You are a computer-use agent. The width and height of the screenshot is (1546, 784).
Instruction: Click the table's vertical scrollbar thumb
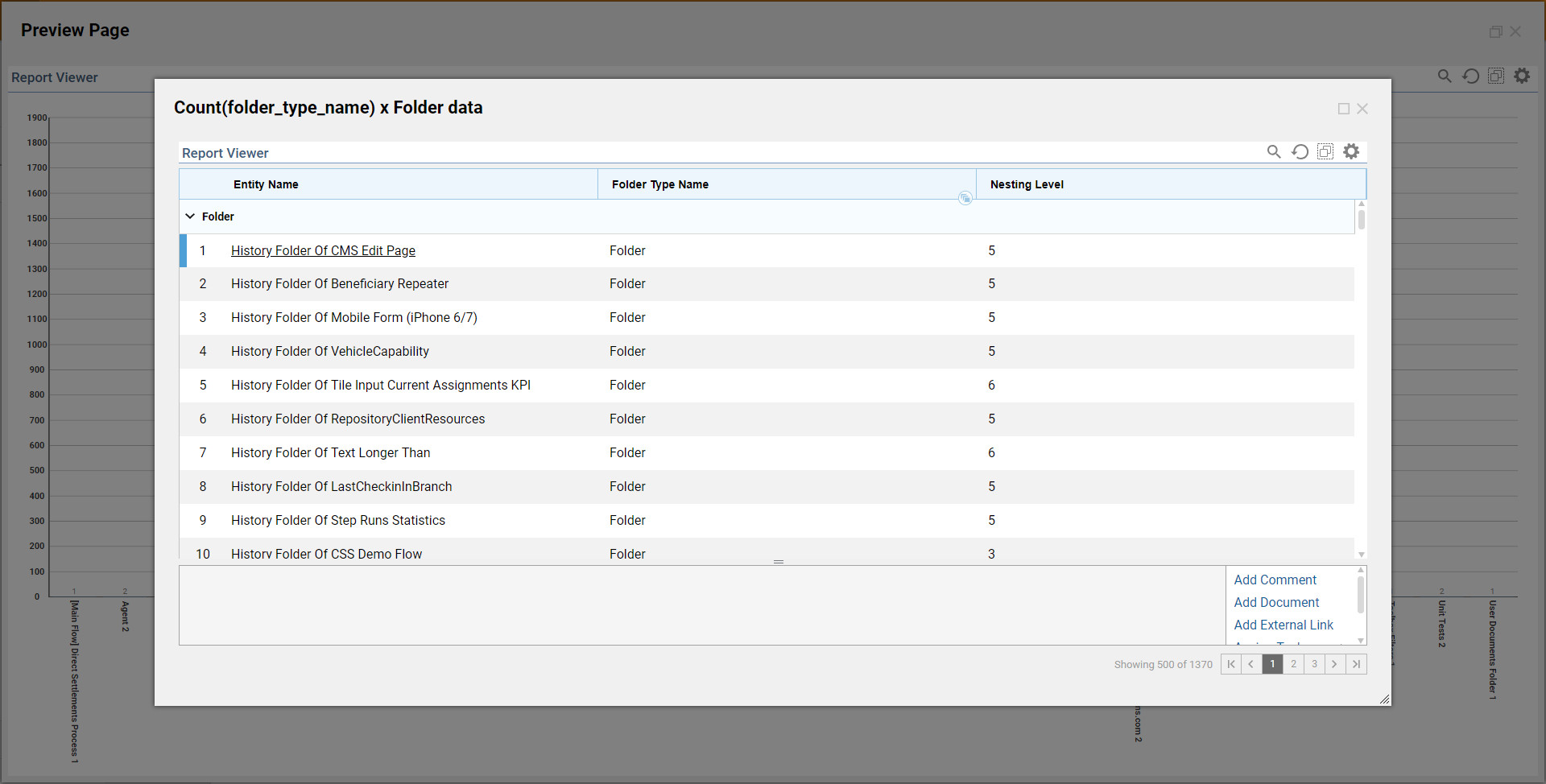click(x=1362, y=219)
